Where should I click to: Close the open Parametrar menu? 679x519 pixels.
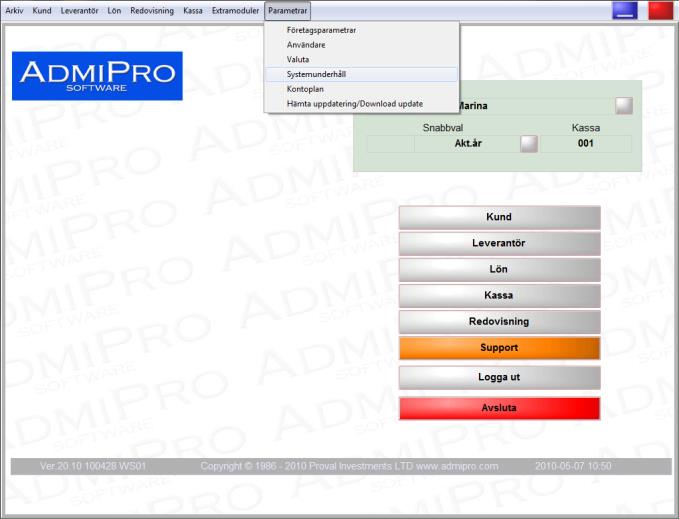288,10
